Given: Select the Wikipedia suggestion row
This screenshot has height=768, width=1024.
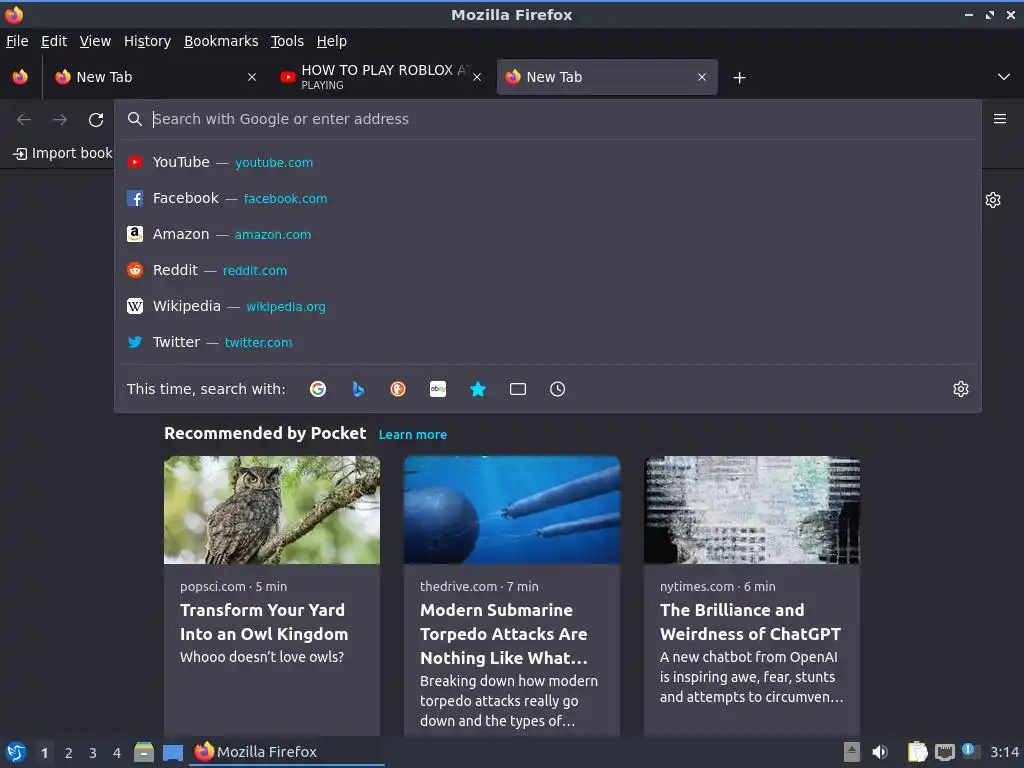Looking at the screenshot, I should 548,306.
